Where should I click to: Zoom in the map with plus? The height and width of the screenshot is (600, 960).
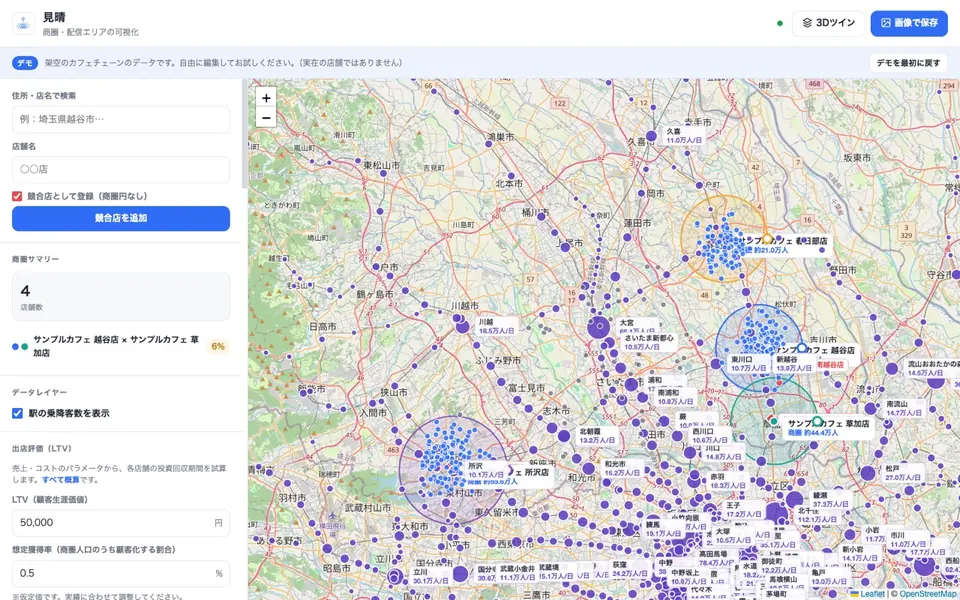[x=266, y=98]
